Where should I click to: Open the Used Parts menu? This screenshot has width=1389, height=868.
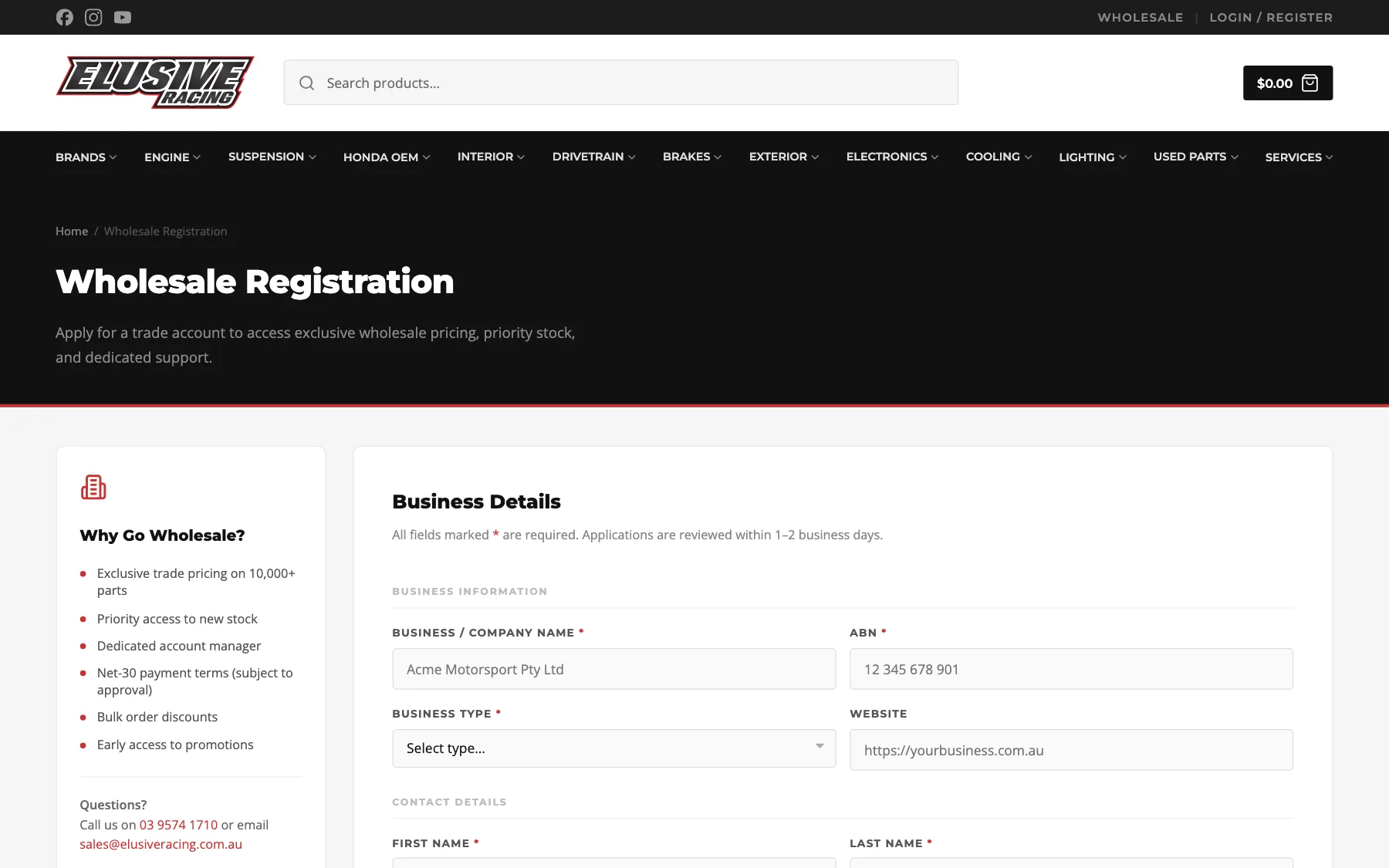point(1196,157)
